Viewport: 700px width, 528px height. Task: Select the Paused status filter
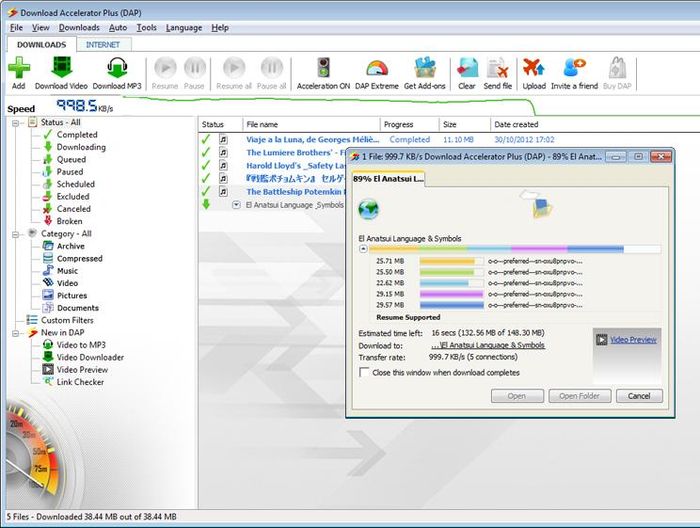point(70,172)
